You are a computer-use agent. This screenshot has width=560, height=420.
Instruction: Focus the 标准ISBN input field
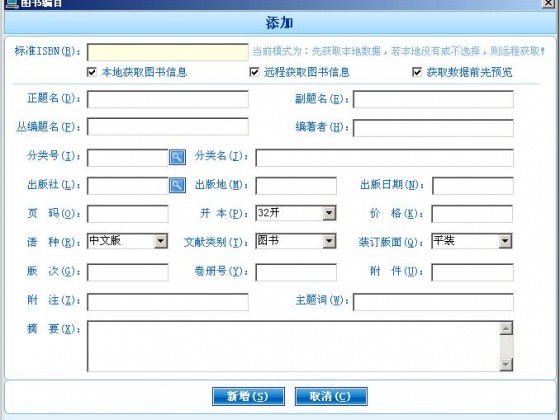point(168,52)
